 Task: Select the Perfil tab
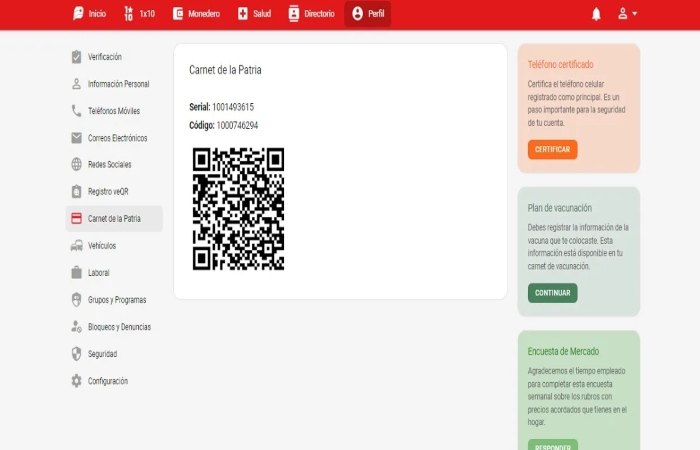(368, 14)
